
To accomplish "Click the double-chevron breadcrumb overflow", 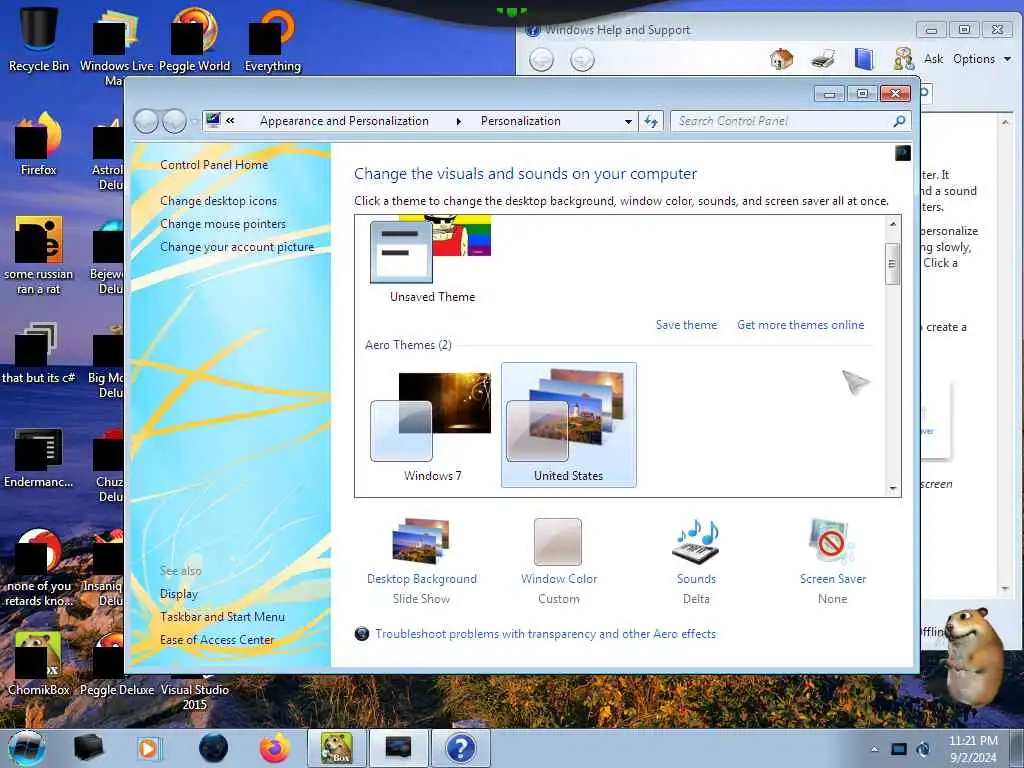I will coord(230,120).
